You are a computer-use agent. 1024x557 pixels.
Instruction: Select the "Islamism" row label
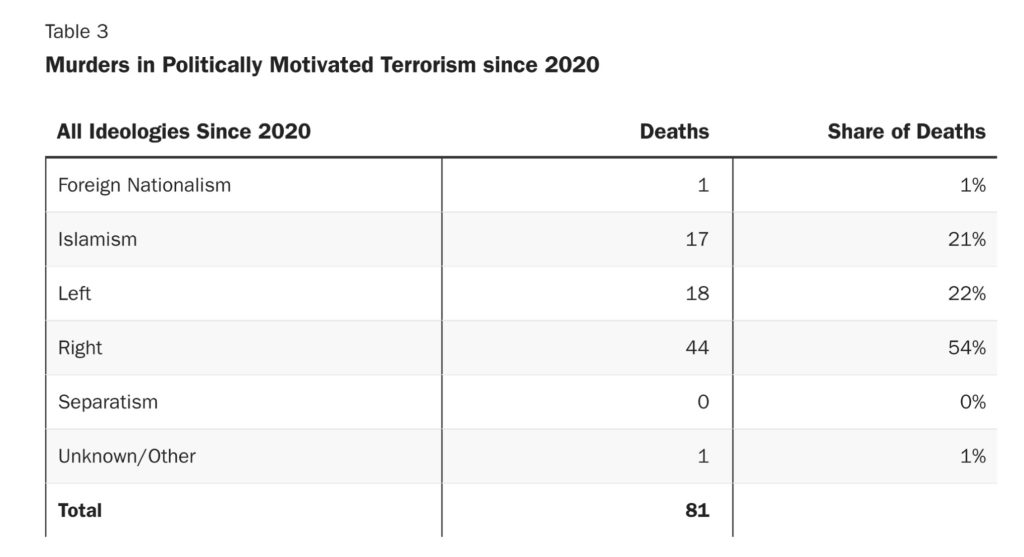pos(97,239)
